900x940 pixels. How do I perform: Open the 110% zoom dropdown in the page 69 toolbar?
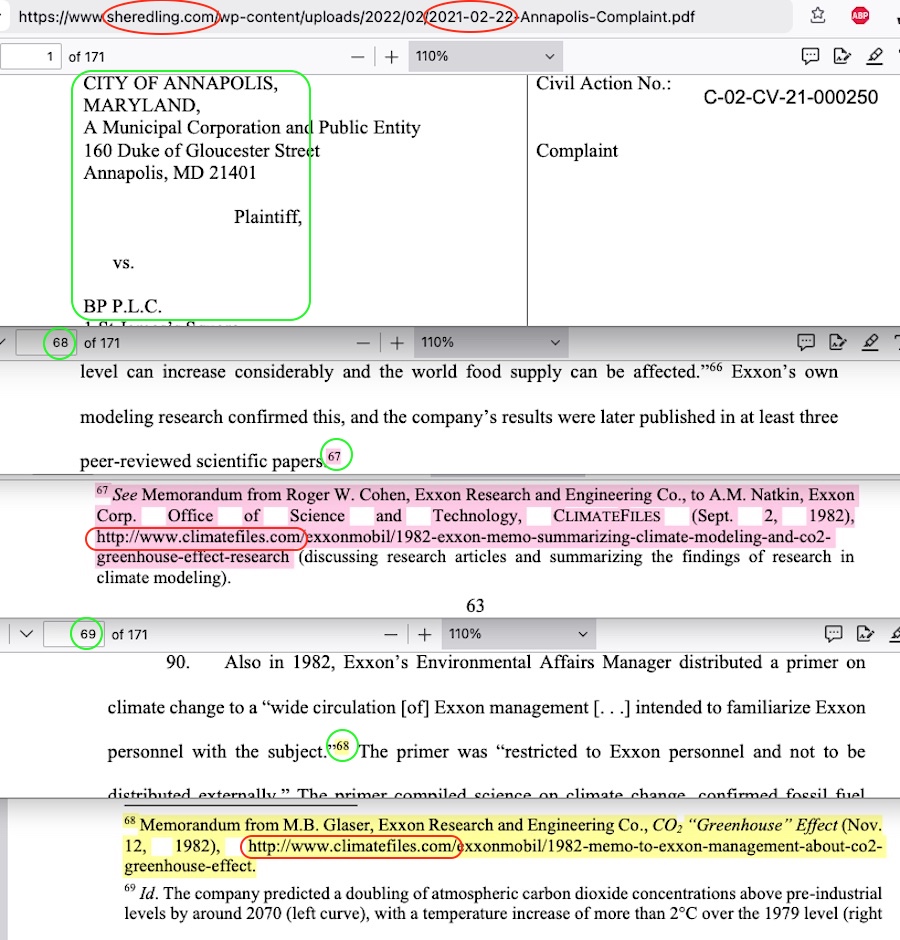click(x=517, y=634)
